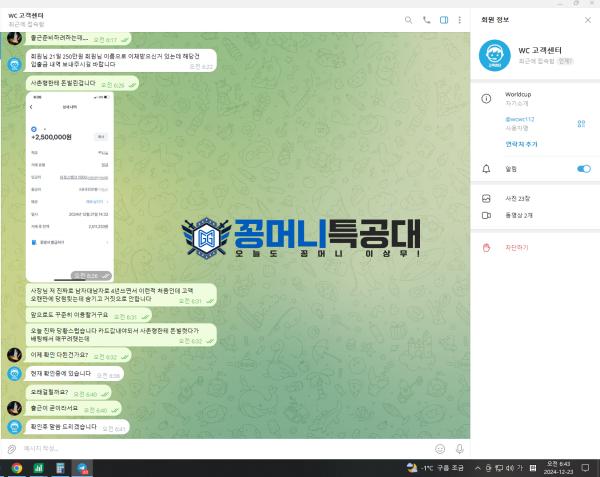Click the paperclip attach file icon
Screen dimensions: 600x477
[12, 449]
